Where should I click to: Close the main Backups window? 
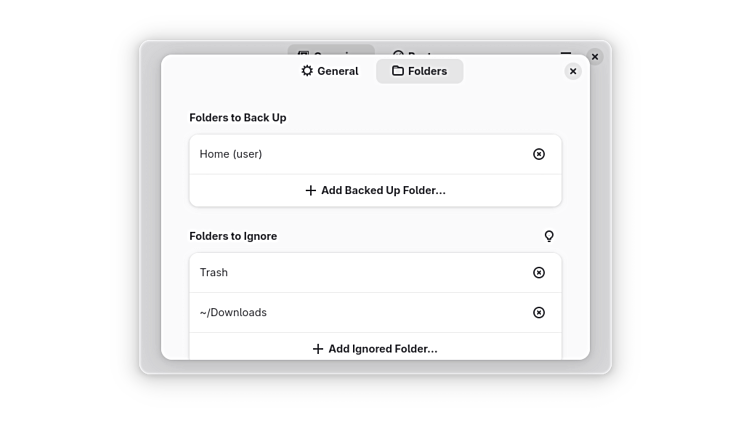pyautogui.click(x=595, y=57)
